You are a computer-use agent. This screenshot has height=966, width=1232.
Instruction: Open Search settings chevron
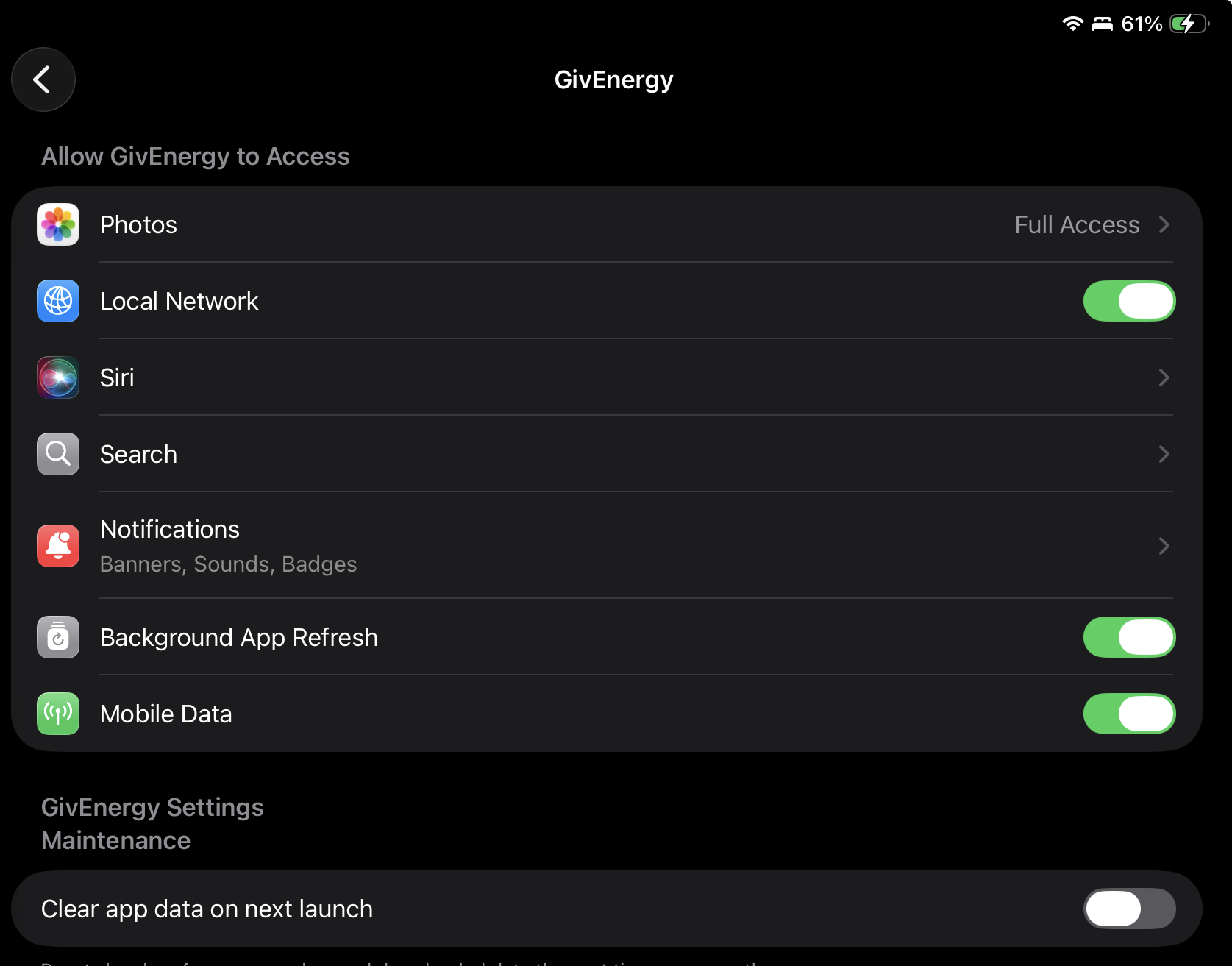coord(1164,454)
